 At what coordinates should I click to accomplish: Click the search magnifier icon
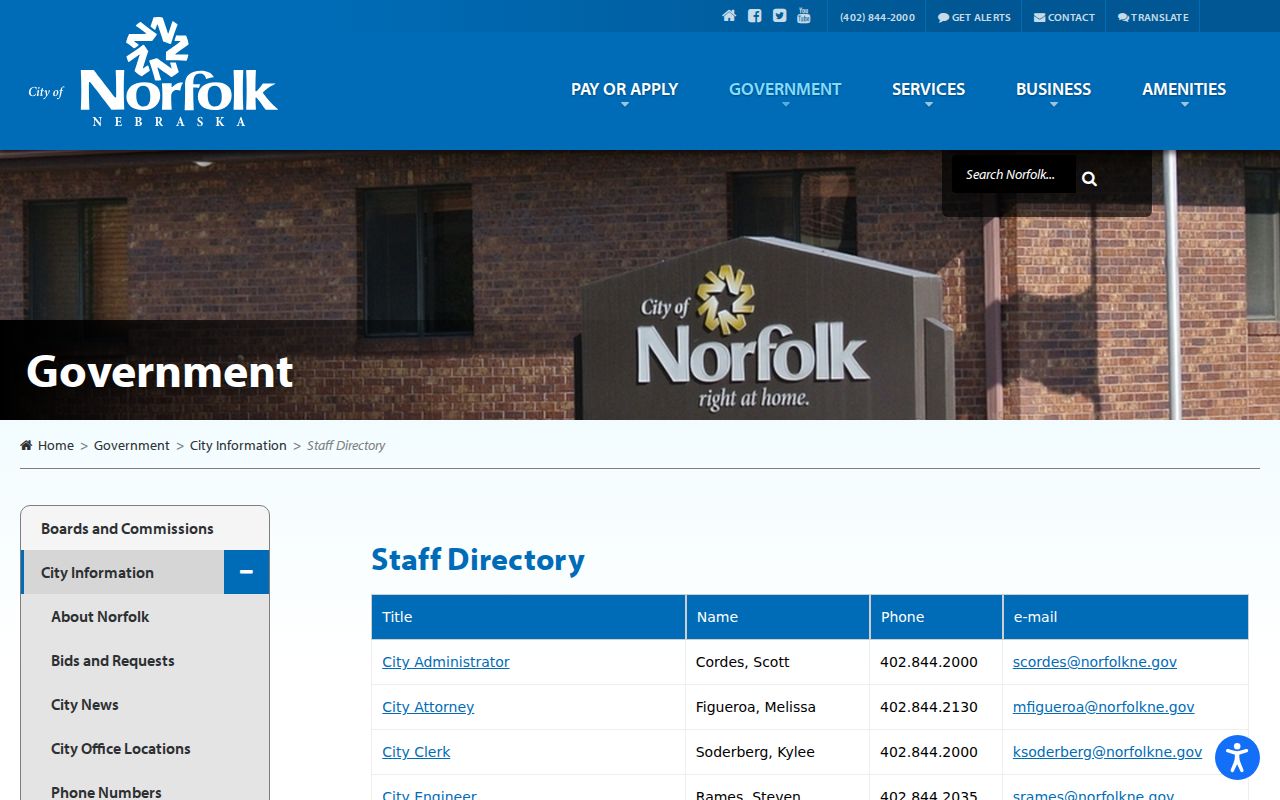click(x=1089, y=178)
